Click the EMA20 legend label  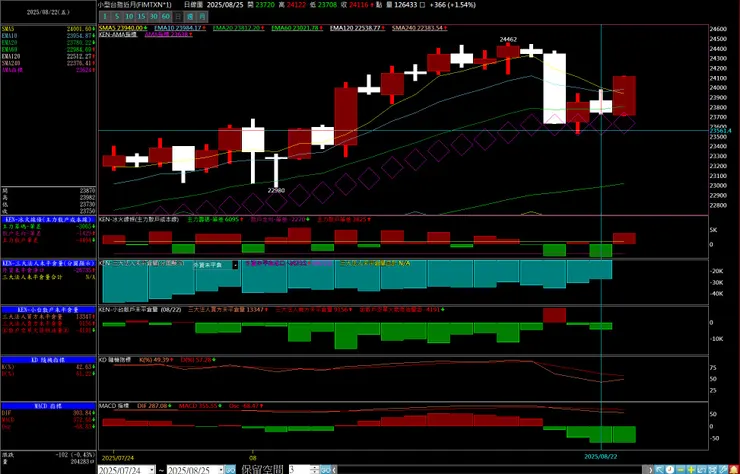[238, 28]
